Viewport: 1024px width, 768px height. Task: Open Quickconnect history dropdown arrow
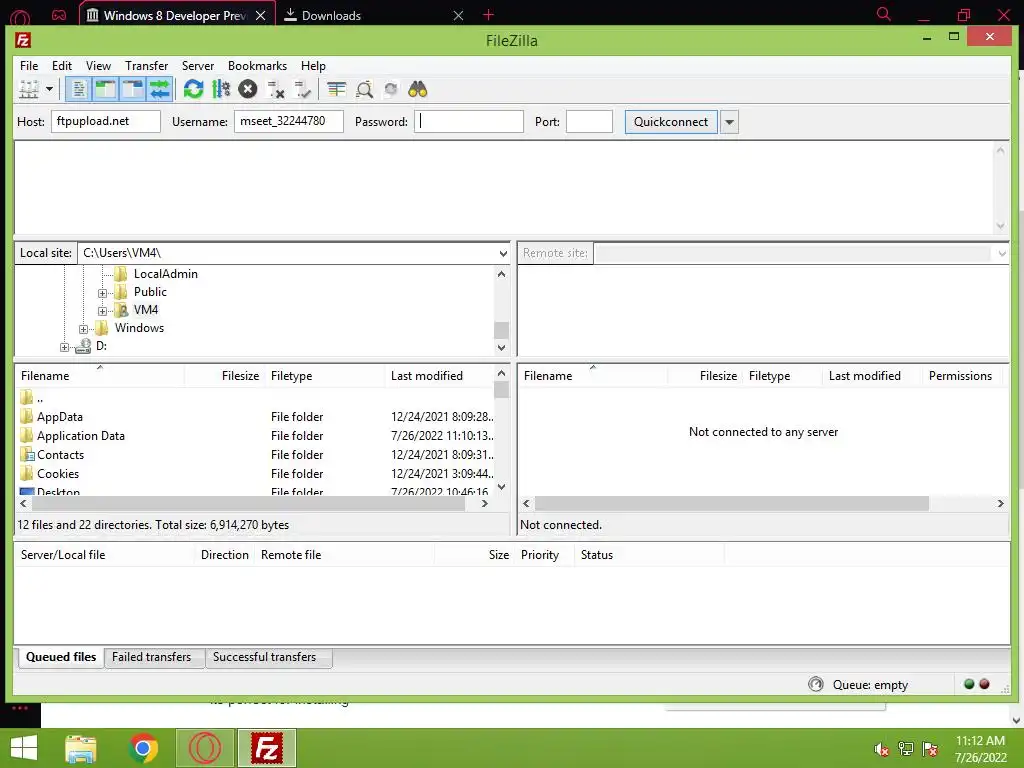pos(729,122)
